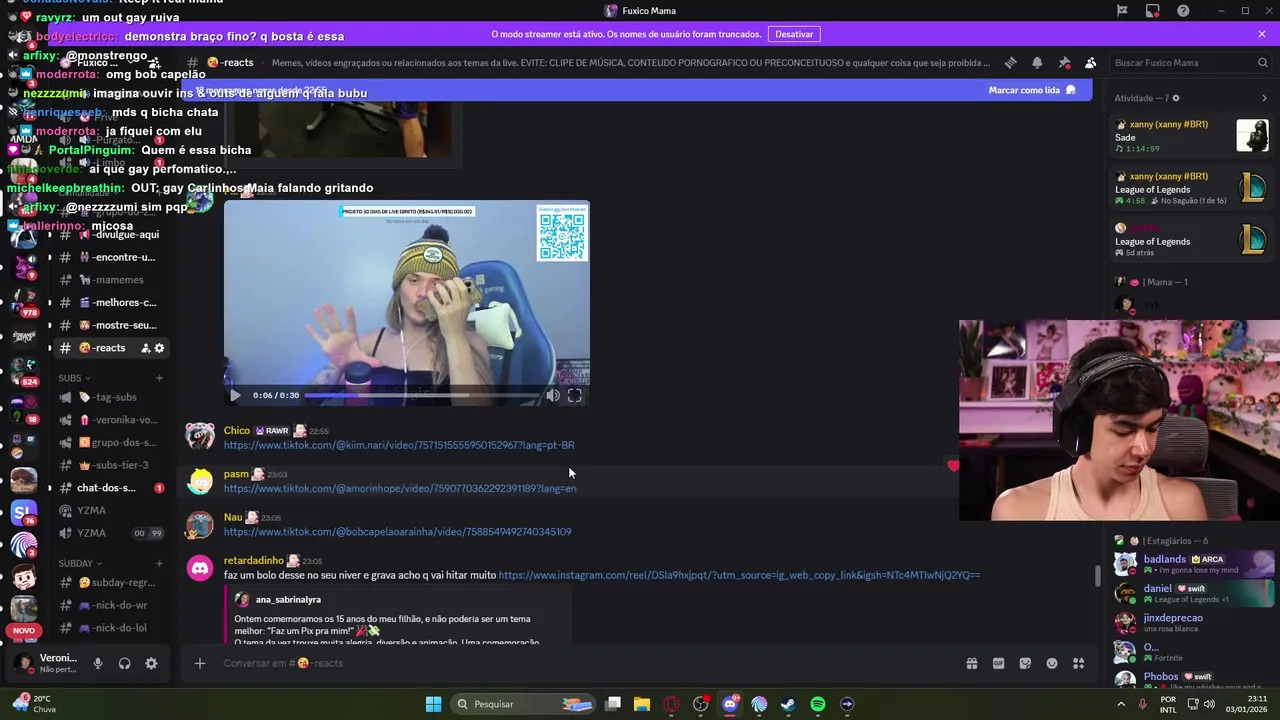Open the nick-do-wr channel
Viewport: 1280px width, 720px height.
point(110,605)
